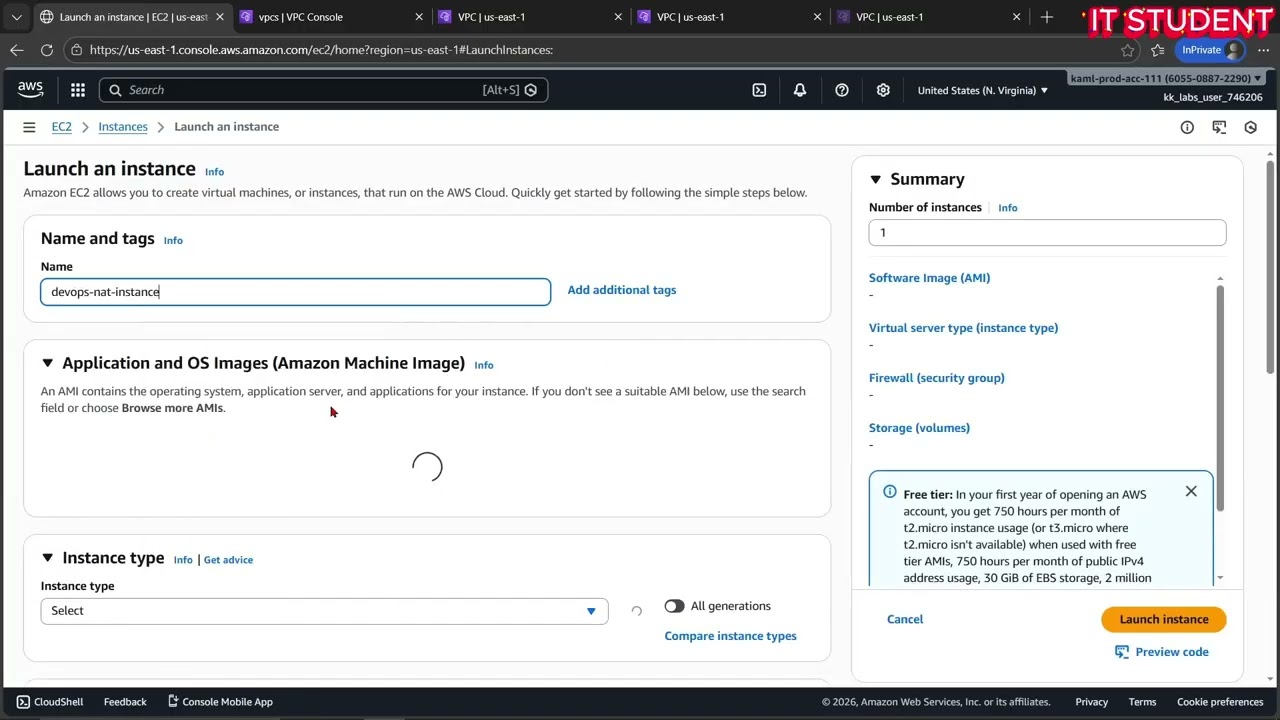Screen dimensions: 1280x720
Task: Click the InPrivate profile button
Action: tap(1210, 50)
